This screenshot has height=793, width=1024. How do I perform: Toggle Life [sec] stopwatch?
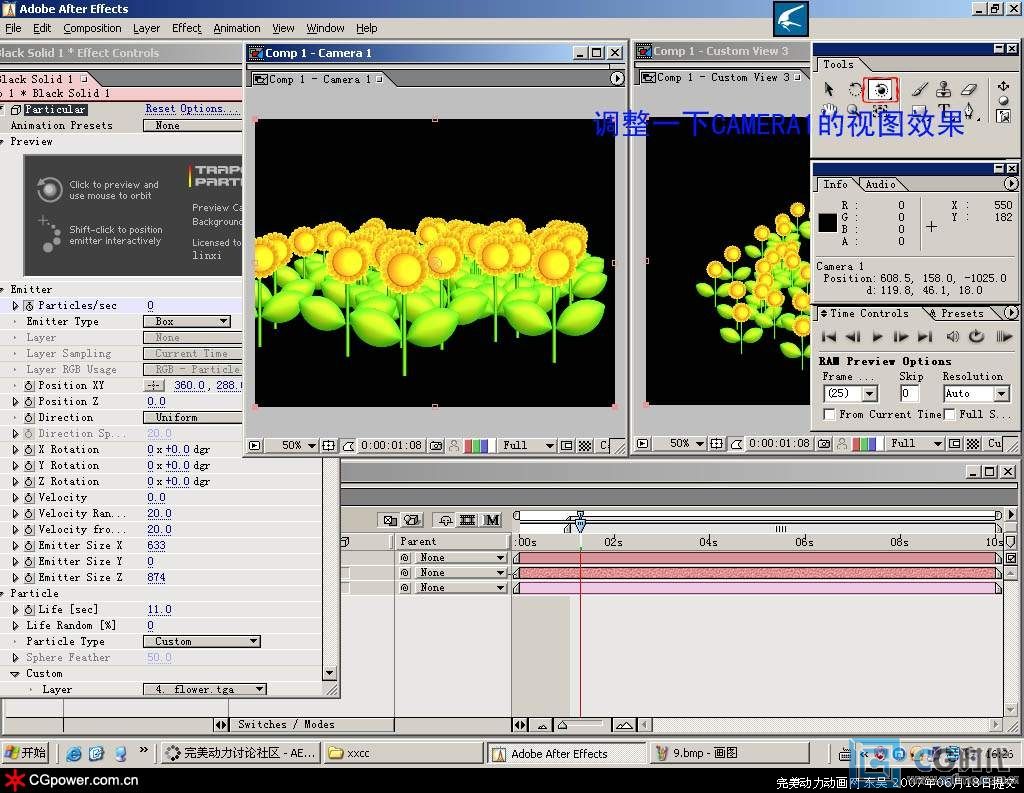pyautogui.click(x=29, y=610)
